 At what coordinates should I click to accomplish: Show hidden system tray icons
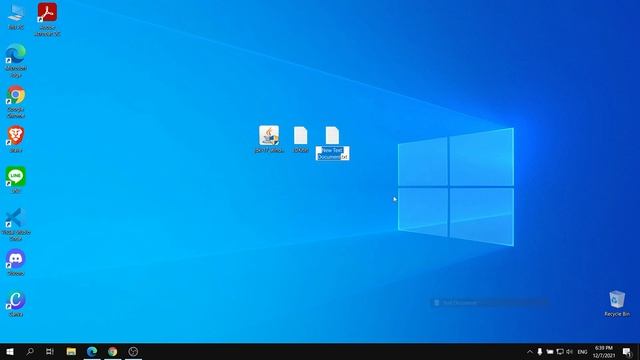[530, 351]
